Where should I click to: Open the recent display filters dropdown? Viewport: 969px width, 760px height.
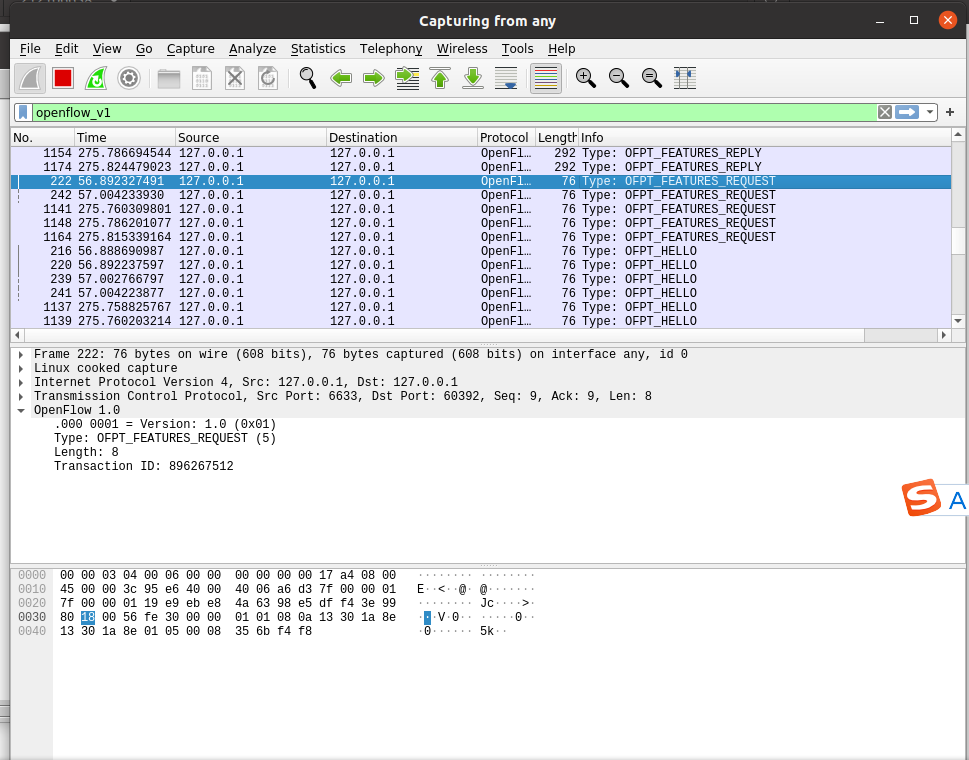(930, 112)
